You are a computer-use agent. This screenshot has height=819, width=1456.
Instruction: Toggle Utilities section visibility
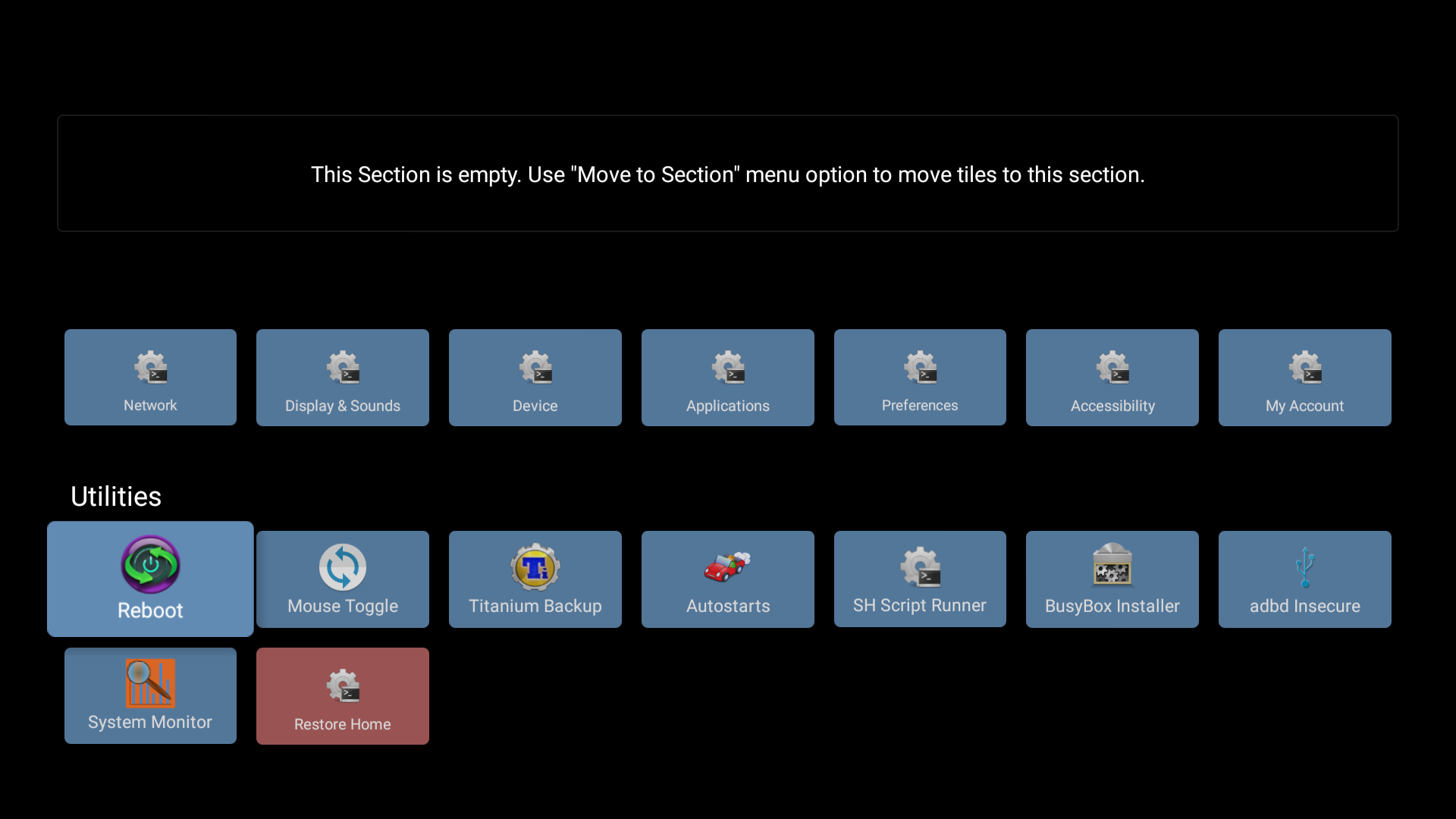116,496
